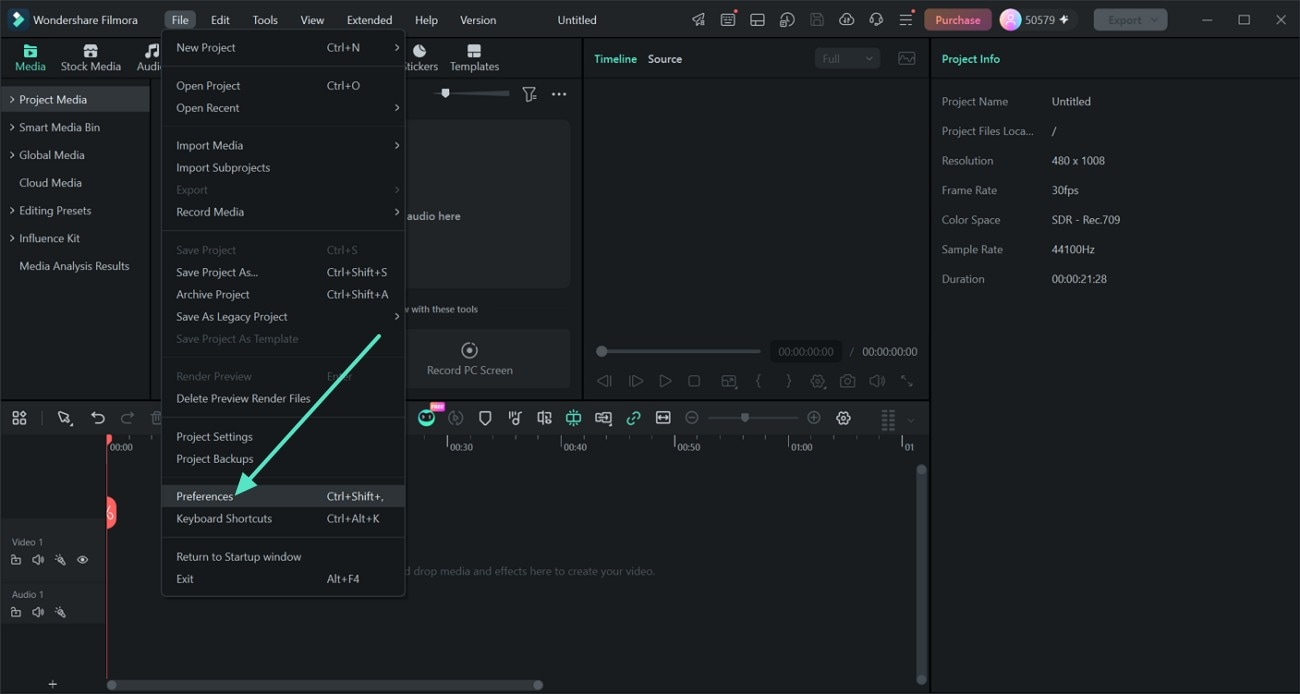Open the Stock Media tab

pos(90,58)
